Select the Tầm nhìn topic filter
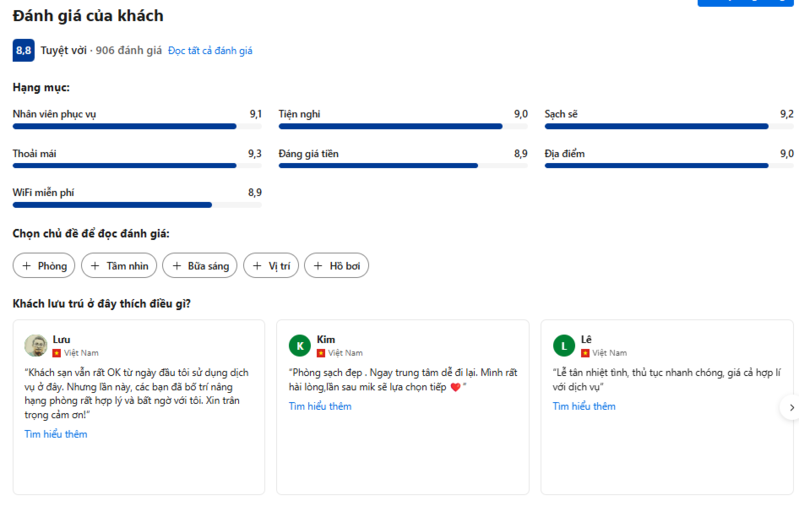The width and height of the screenshot is (799, 512). [x=119, y=266]
